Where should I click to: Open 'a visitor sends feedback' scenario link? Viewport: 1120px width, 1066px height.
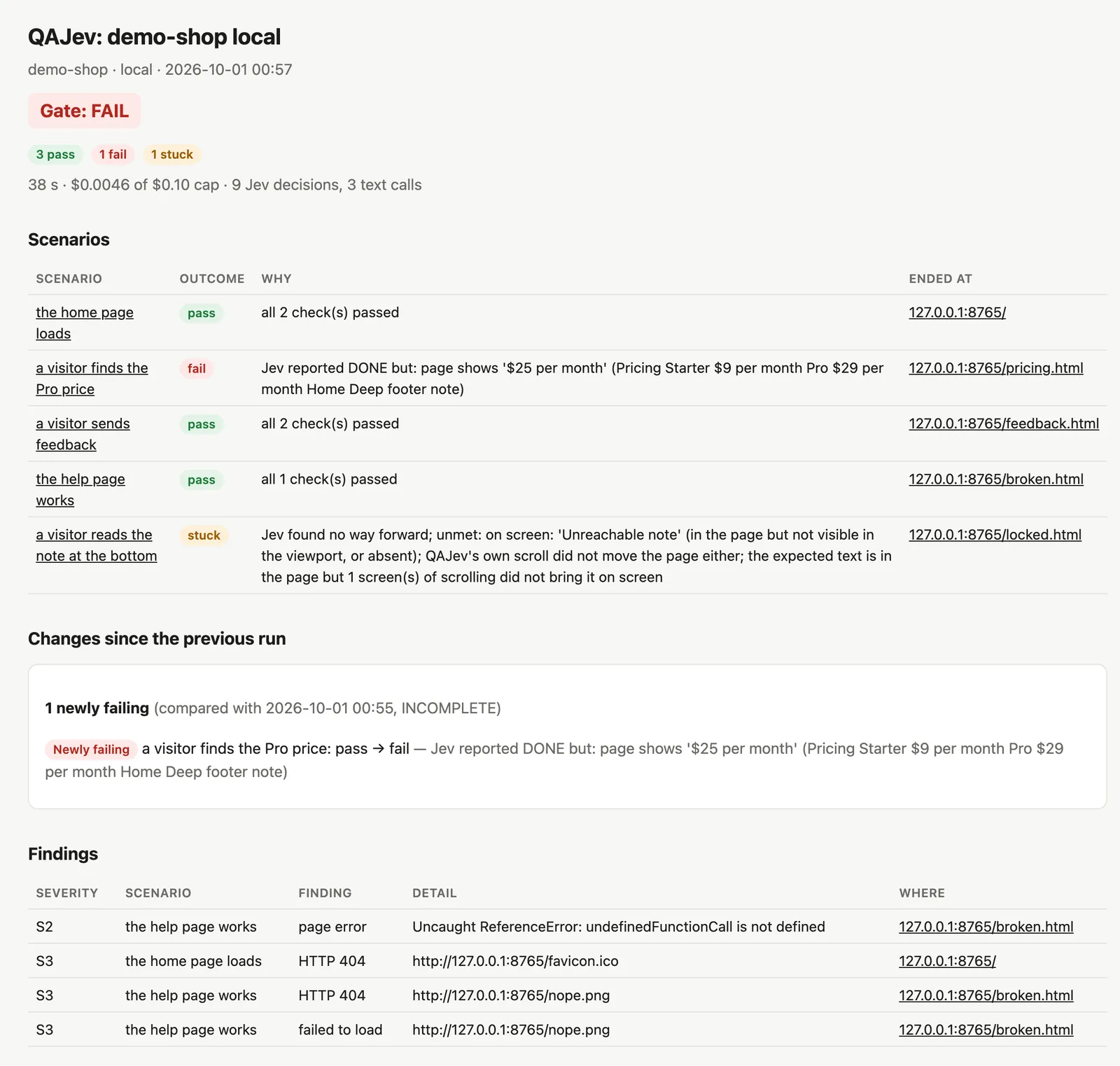(83, 434)
